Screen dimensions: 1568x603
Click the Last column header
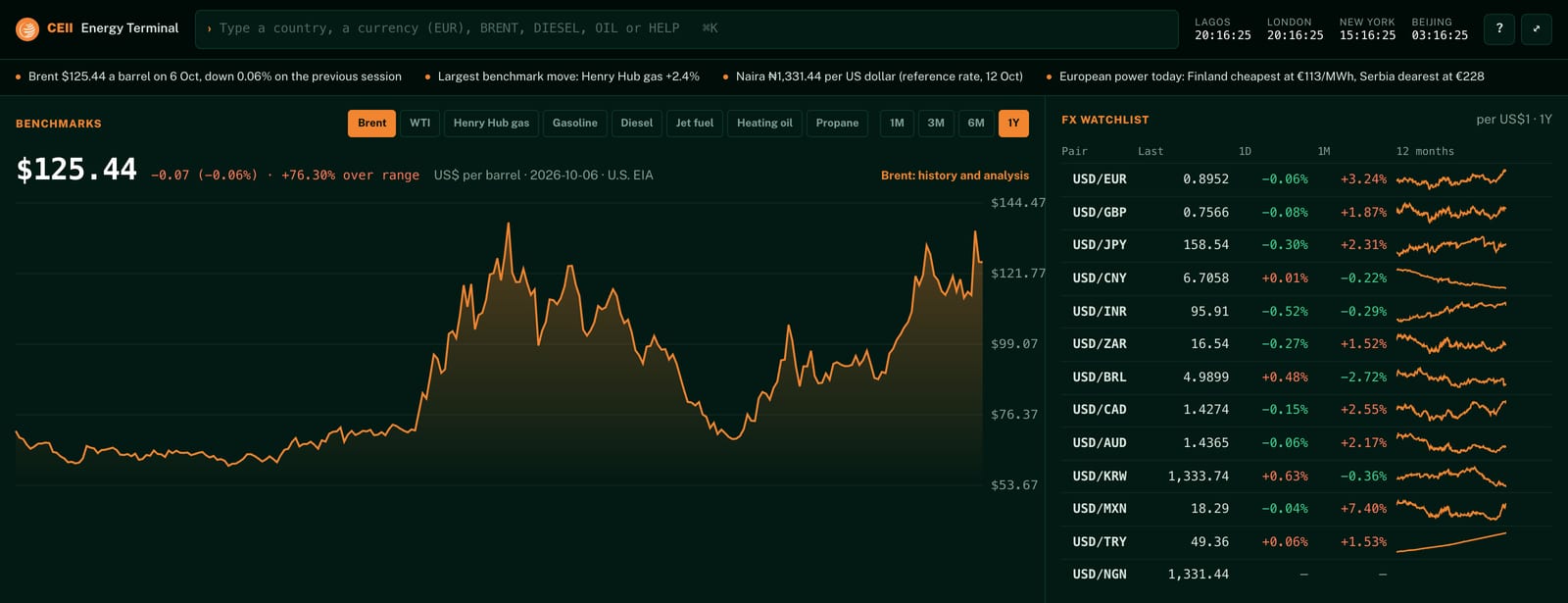[1151, 152]
